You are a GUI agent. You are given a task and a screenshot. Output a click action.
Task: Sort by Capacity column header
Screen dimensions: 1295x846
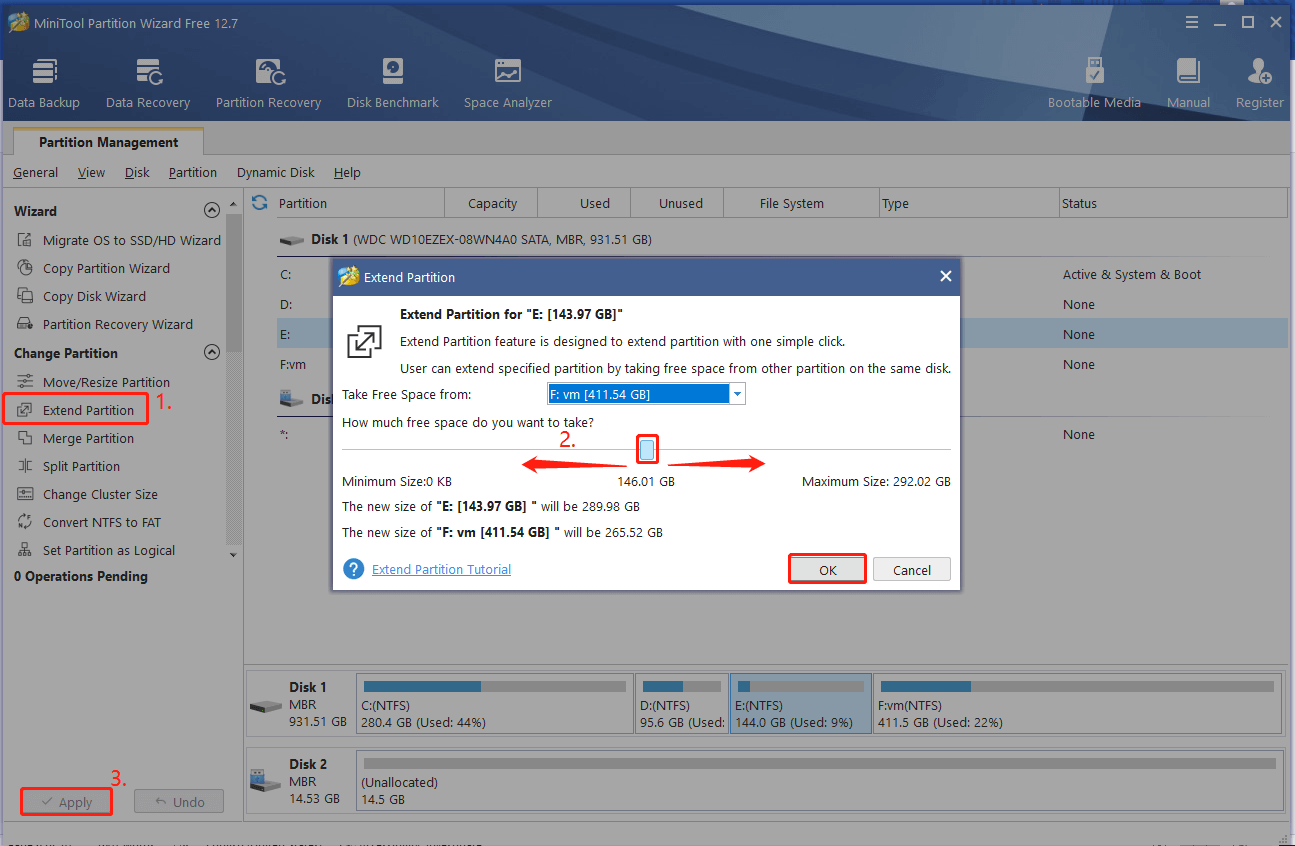(492, 203)
